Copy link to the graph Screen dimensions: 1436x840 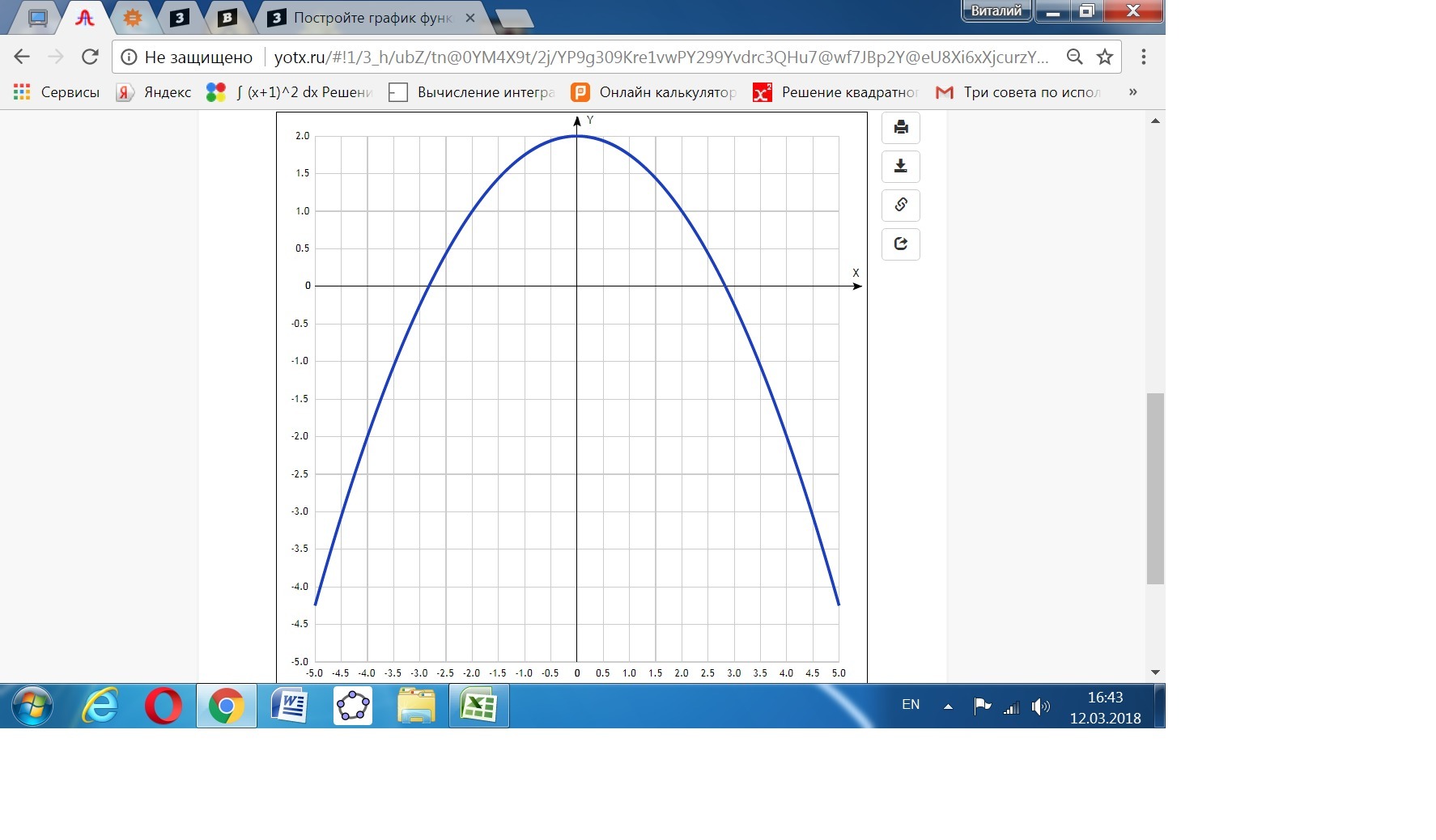tap(901, 206)
